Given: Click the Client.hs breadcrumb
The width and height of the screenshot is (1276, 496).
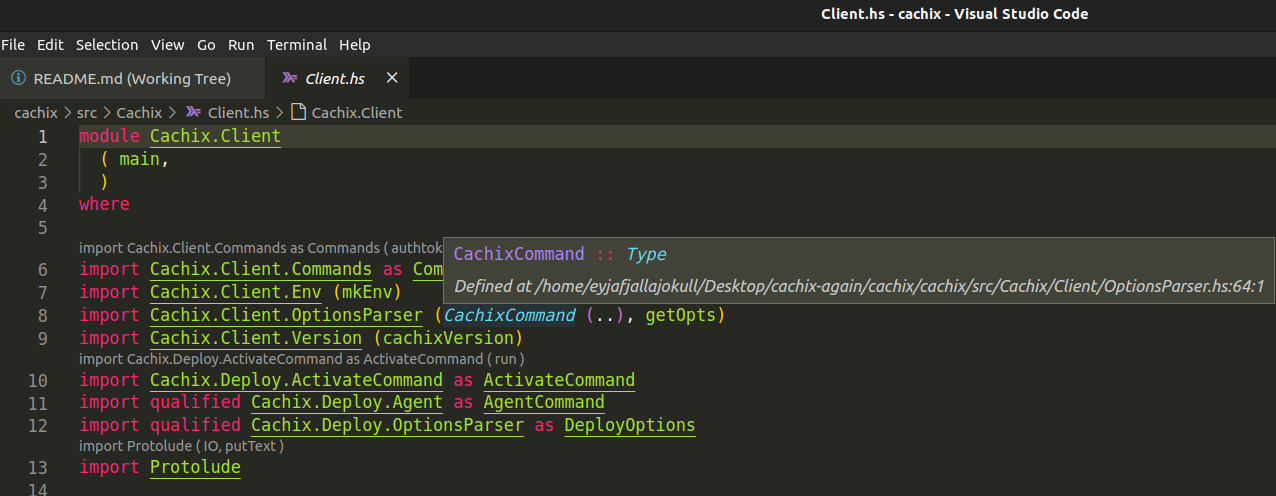Looking at the screenshot, I should [x=238, y=113].
